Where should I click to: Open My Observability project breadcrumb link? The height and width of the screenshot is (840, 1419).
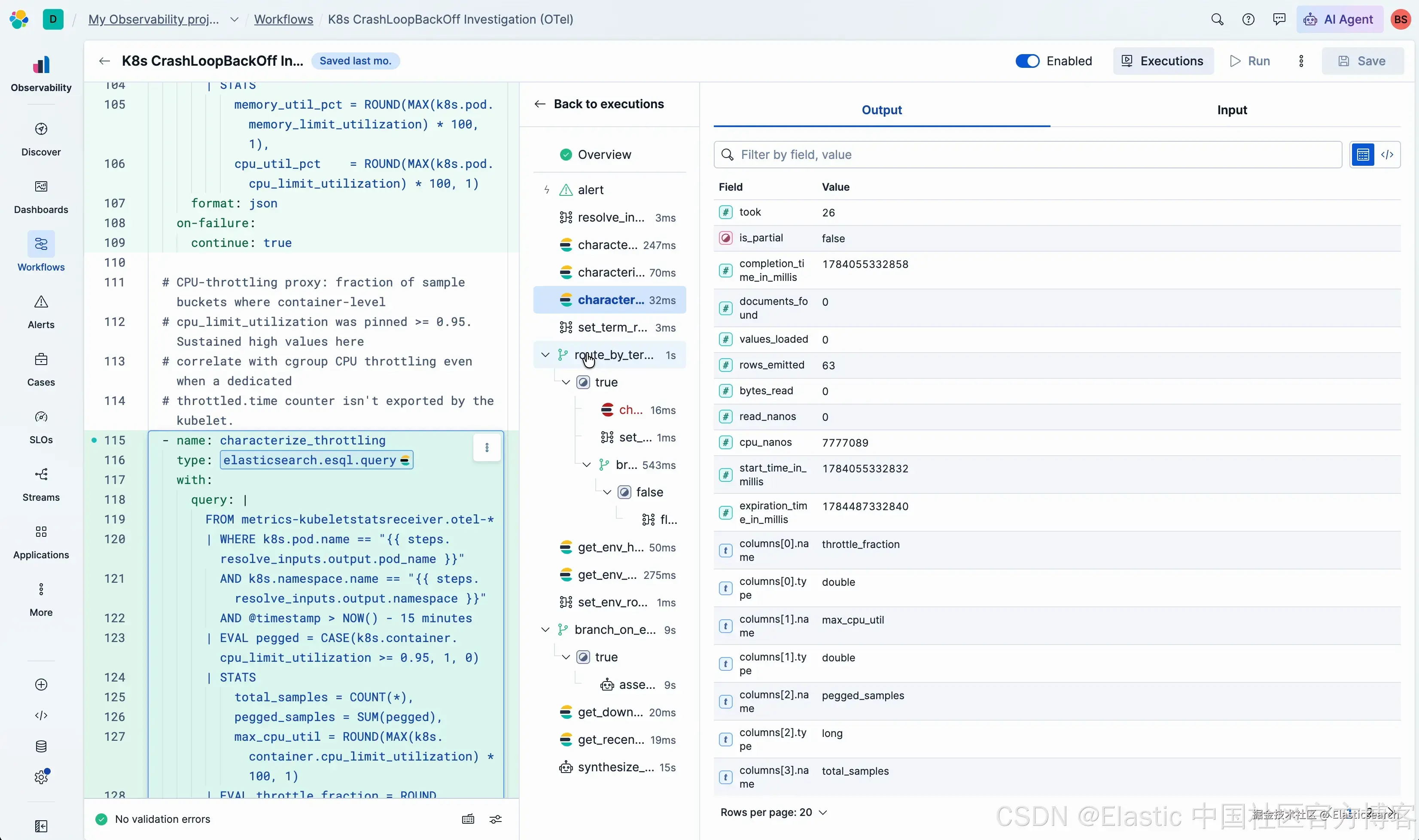[153, 19]
